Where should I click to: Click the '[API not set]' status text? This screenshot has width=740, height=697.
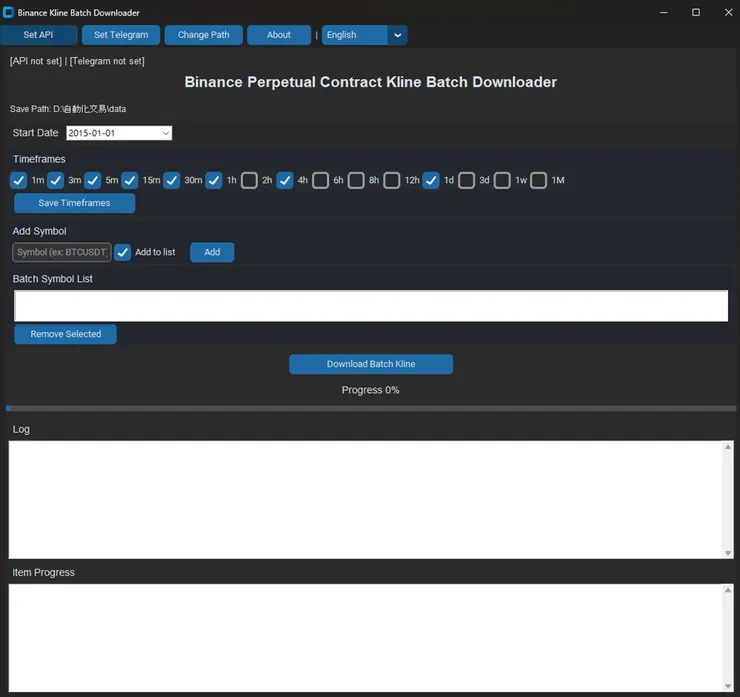click(x=36, y=61)
